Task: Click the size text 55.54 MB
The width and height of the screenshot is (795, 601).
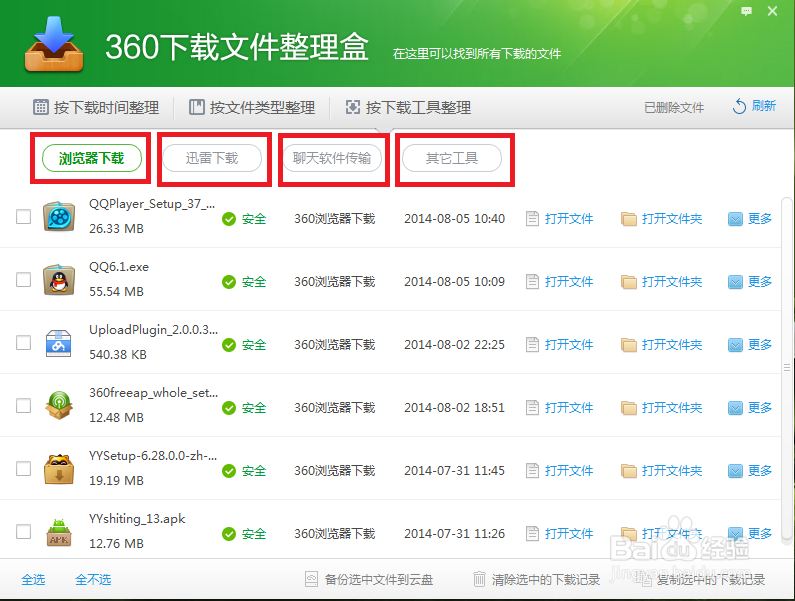Action: tap(117, 292)
